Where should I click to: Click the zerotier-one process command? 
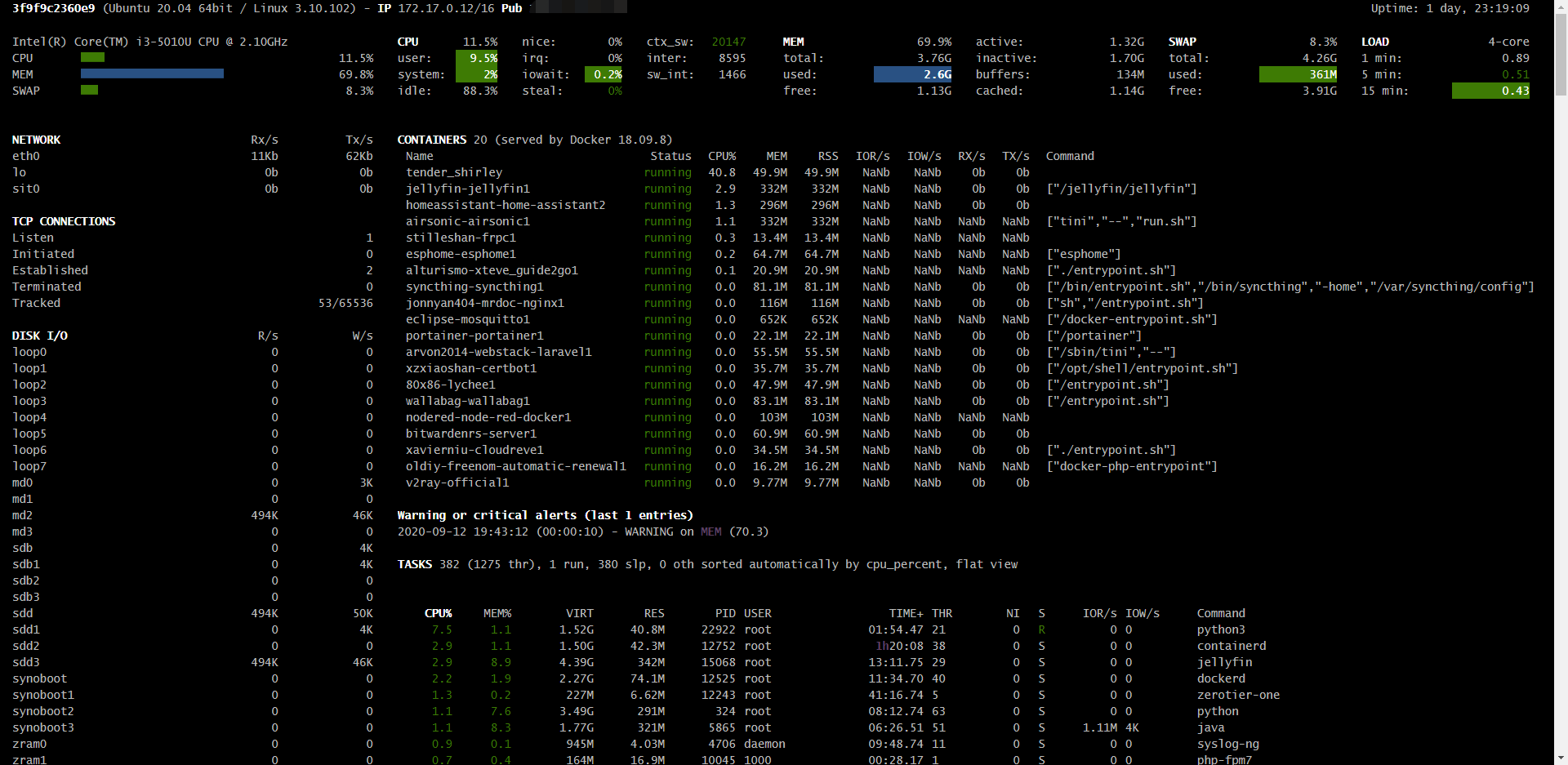coord(1238,695)
